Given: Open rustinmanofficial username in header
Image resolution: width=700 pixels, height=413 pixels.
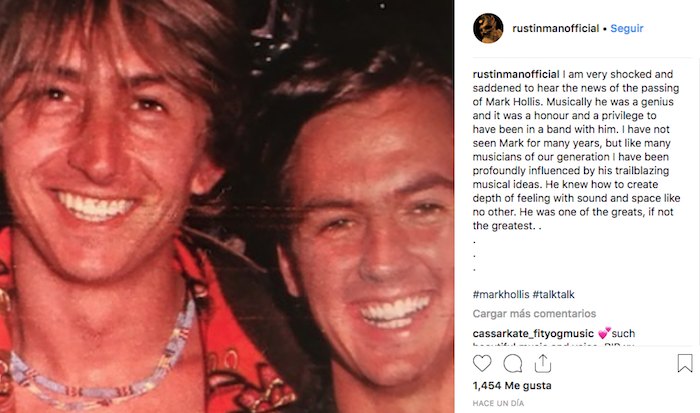Looking at the screenshot, I should coord(555,28).
